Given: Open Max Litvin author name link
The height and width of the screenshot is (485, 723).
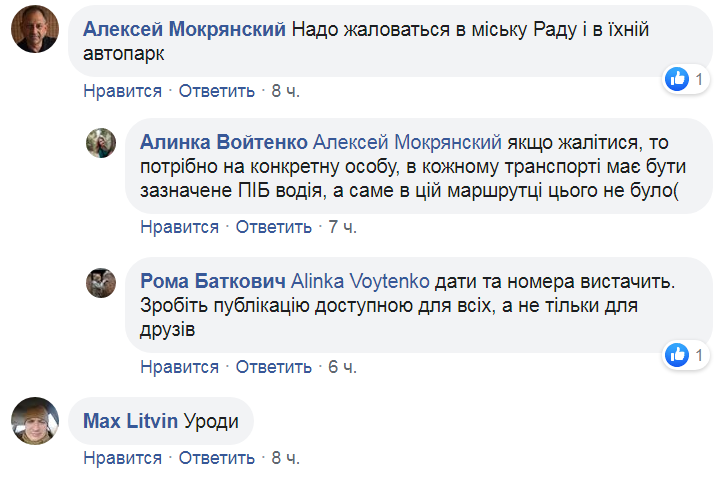Looking at the screenshot, I should pyautogui.click(x=131, y=421).
